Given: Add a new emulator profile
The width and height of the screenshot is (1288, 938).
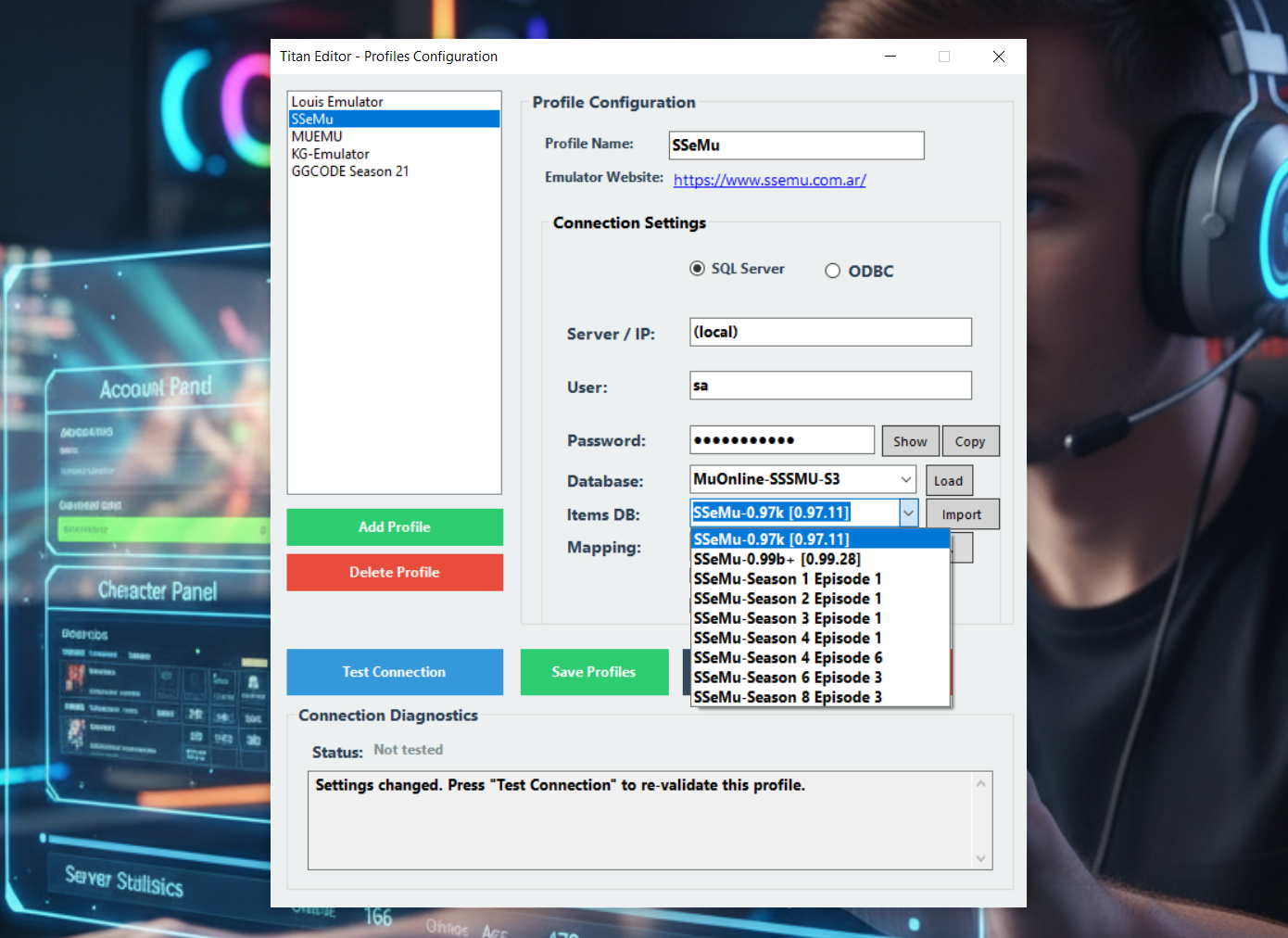Looking at the screenshot, I should 395,526.
